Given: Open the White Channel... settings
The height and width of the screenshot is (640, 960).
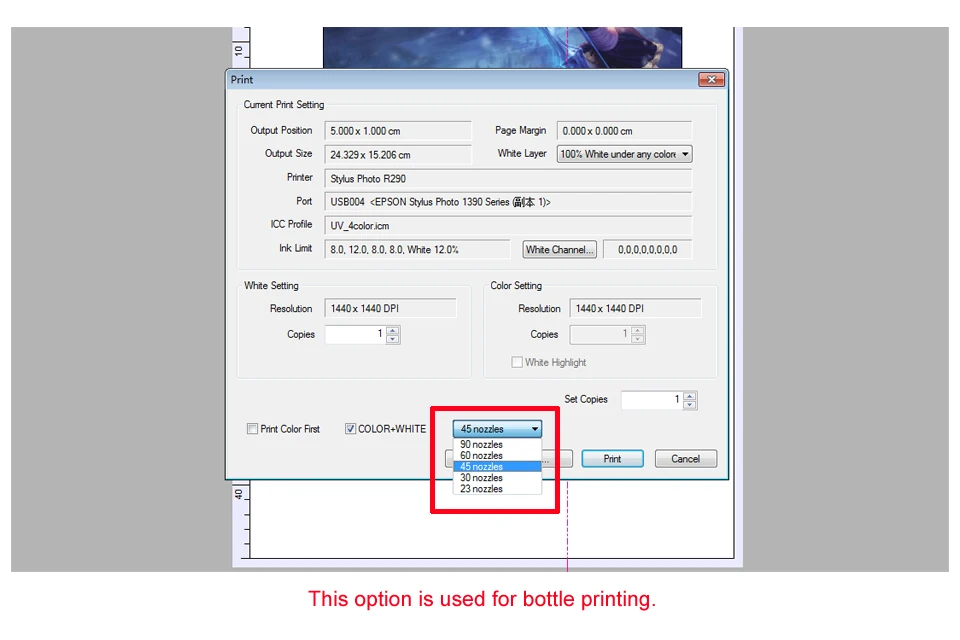Looking at the screenshot, I should pos(560,250).
